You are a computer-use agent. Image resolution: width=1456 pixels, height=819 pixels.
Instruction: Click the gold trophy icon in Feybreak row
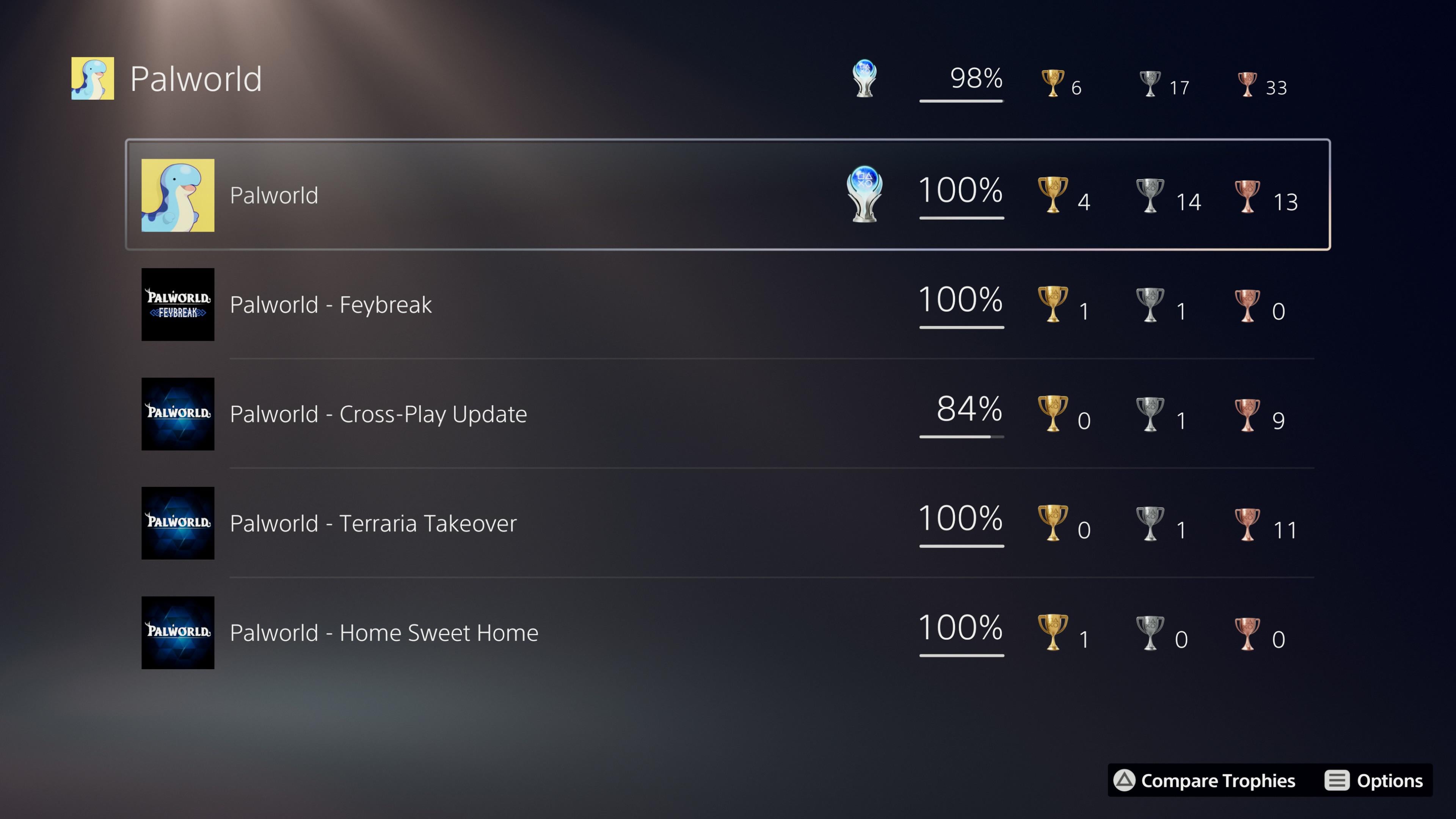(x=1053, y=304)
